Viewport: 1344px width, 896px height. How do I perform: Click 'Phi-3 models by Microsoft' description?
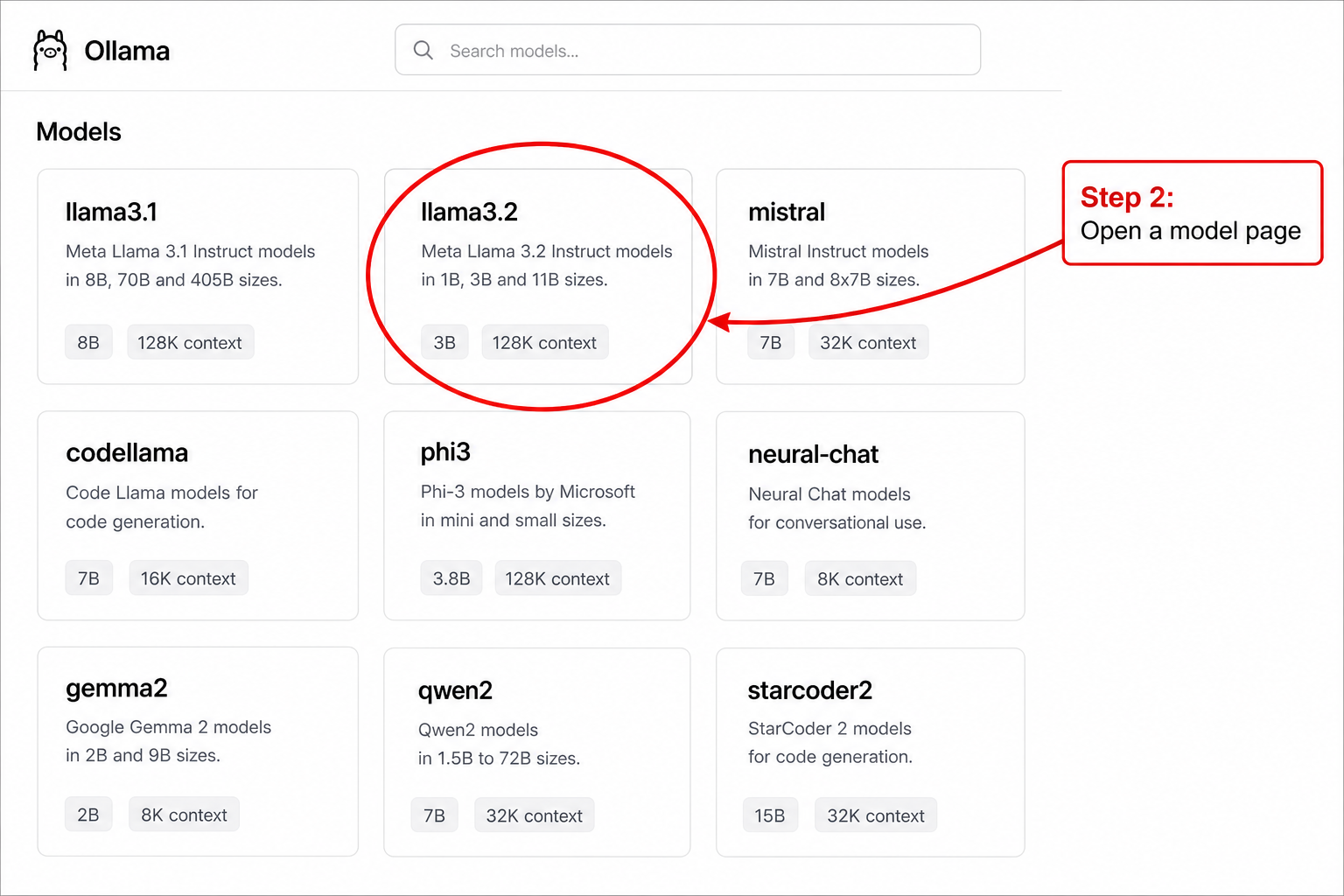coord(528,492)
